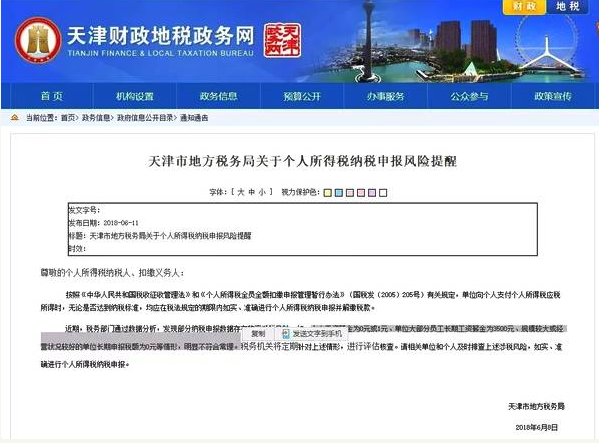
Task: Click the Tianjin Finance round emblem logo
Action: point(38,40)
